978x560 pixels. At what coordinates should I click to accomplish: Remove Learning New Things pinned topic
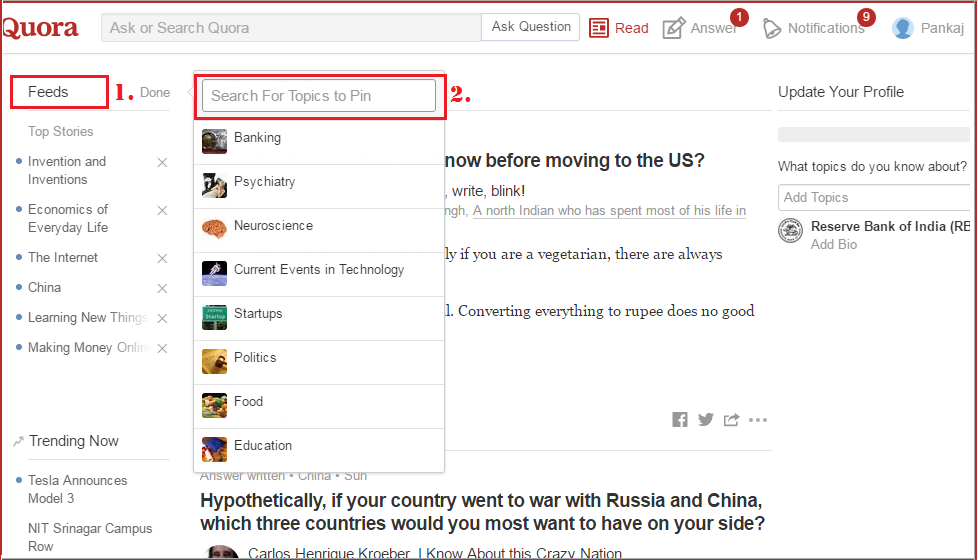click(x=162, y=318)
